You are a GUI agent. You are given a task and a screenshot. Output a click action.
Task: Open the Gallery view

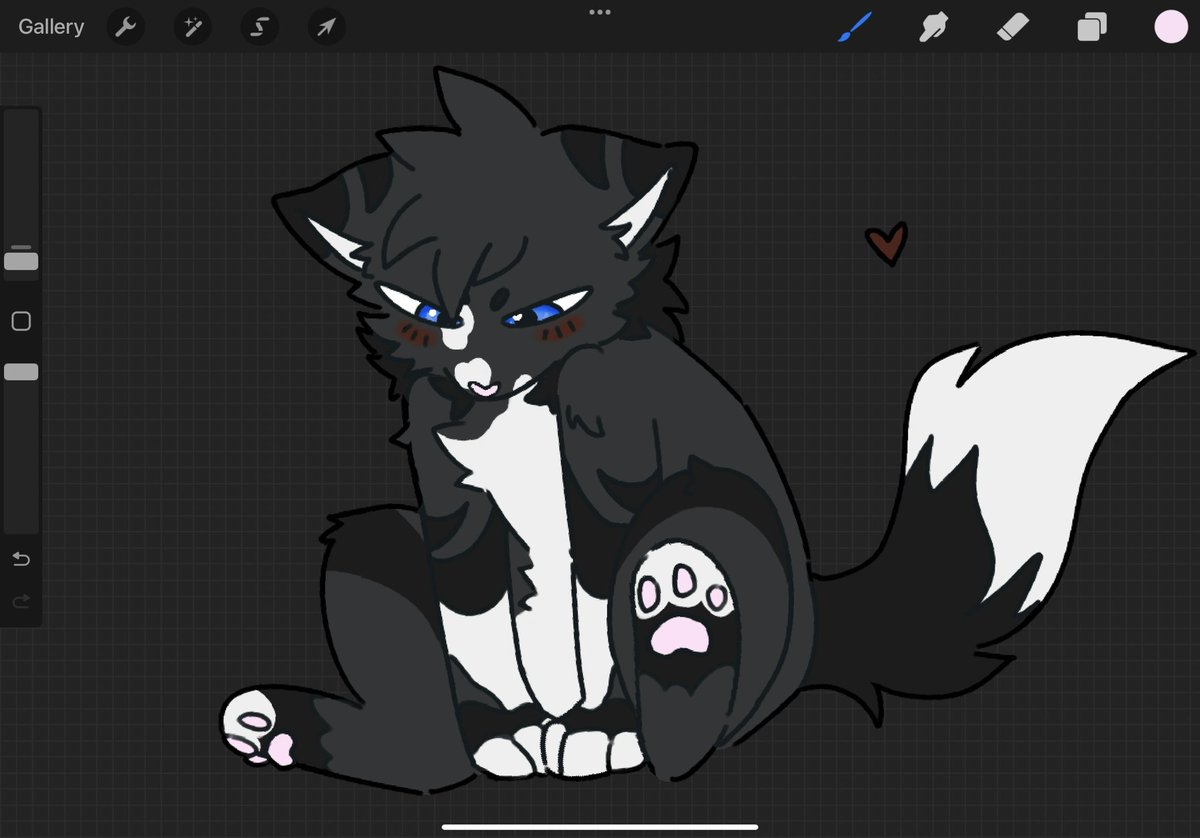(x=51, y=27)
